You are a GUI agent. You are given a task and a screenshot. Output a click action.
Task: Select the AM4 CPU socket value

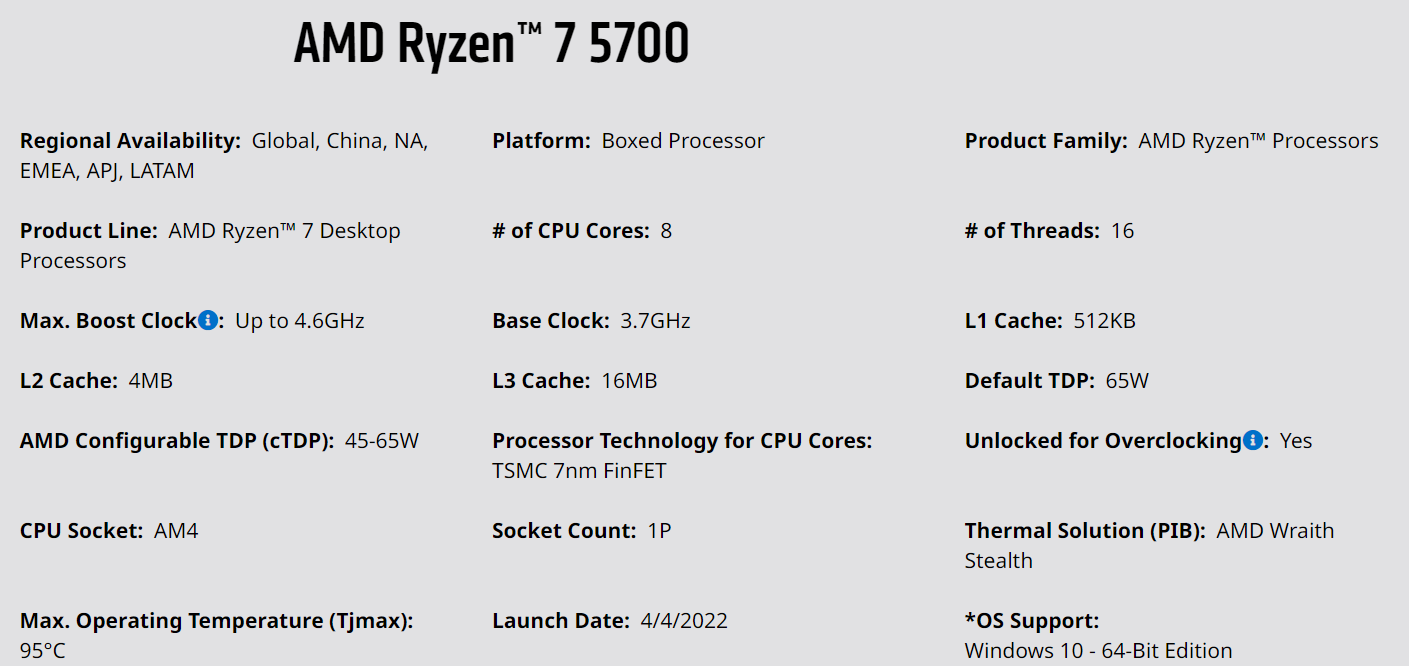click(176, 531)
